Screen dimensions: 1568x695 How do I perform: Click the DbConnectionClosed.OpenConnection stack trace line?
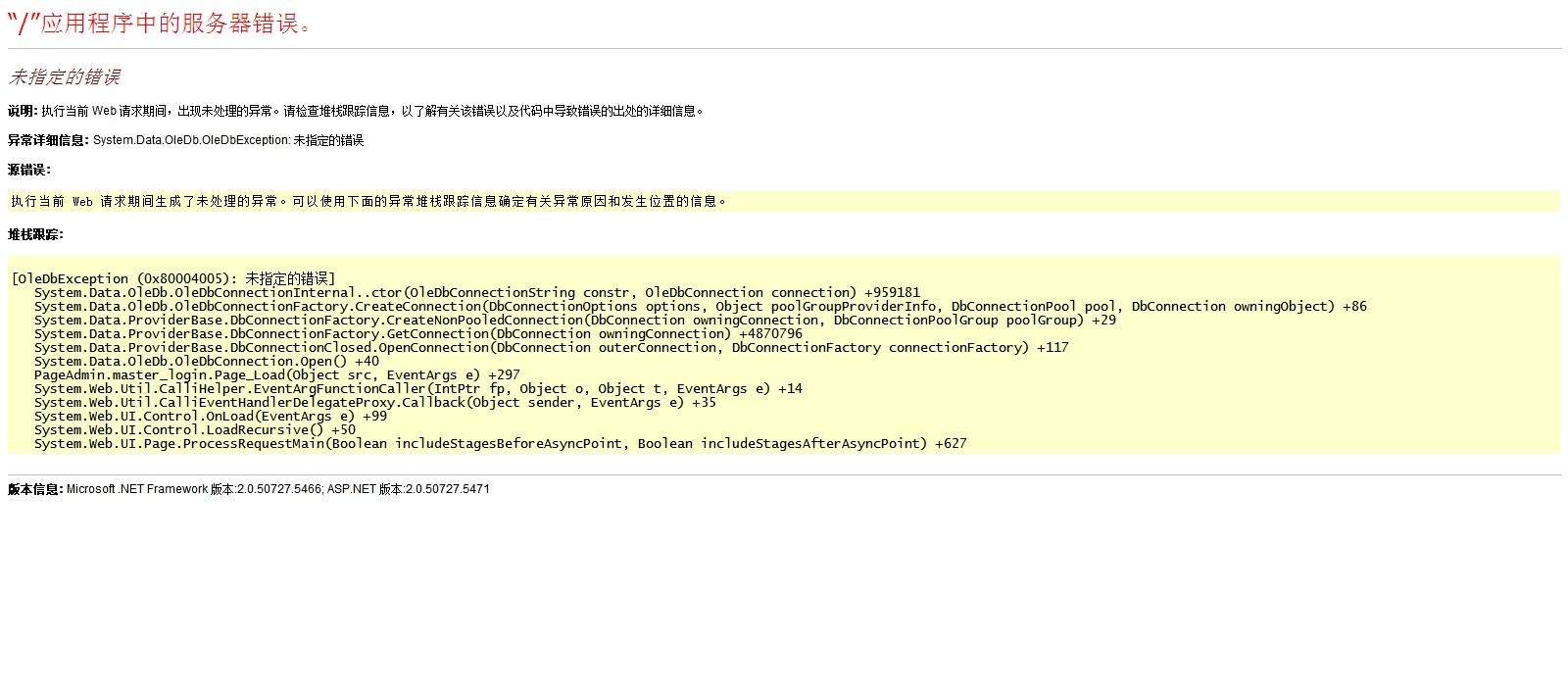pyautogui.click(x=551, y=347)
